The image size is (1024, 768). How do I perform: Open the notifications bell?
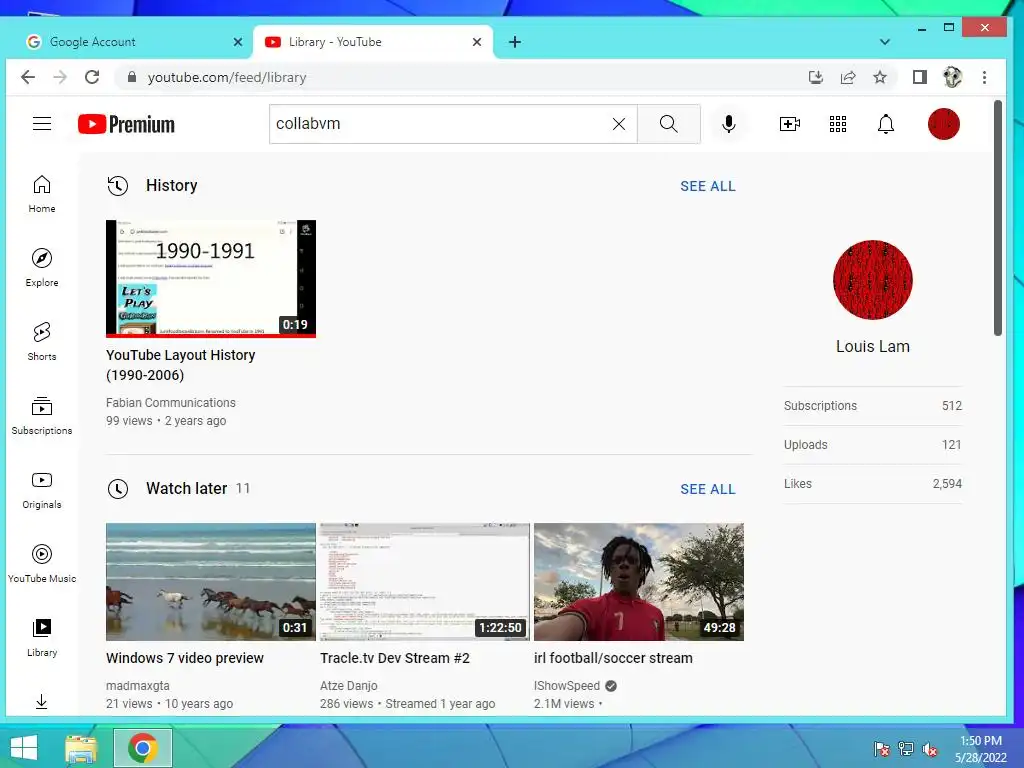886,124
